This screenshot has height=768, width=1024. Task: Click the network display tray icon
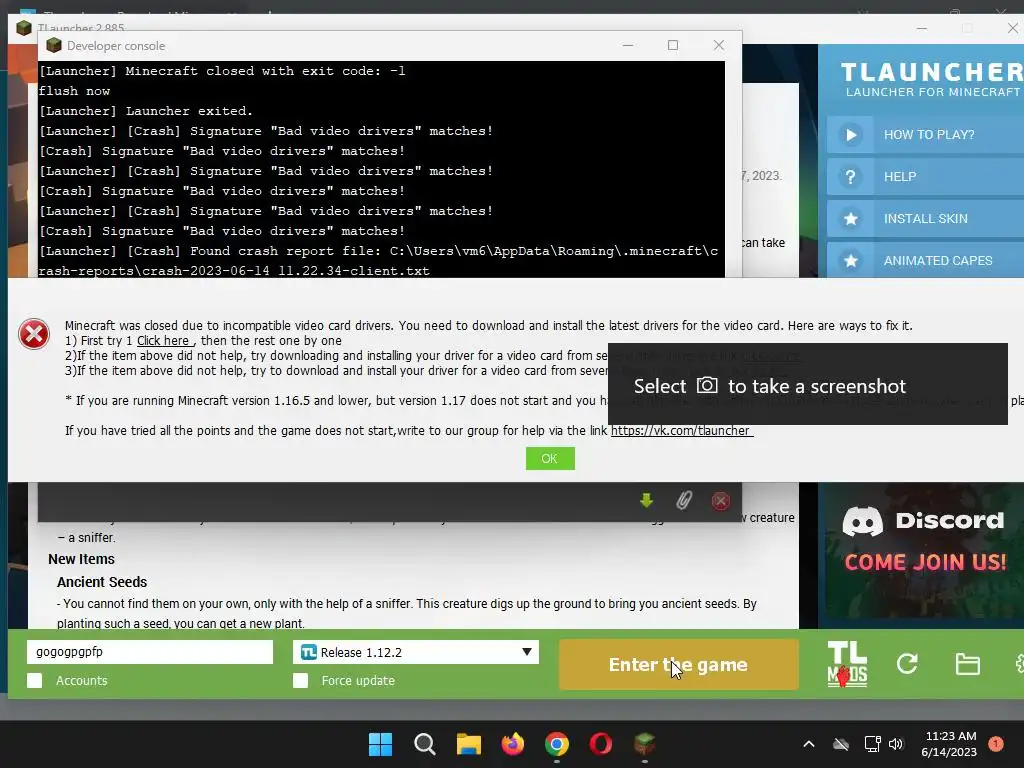872,744
